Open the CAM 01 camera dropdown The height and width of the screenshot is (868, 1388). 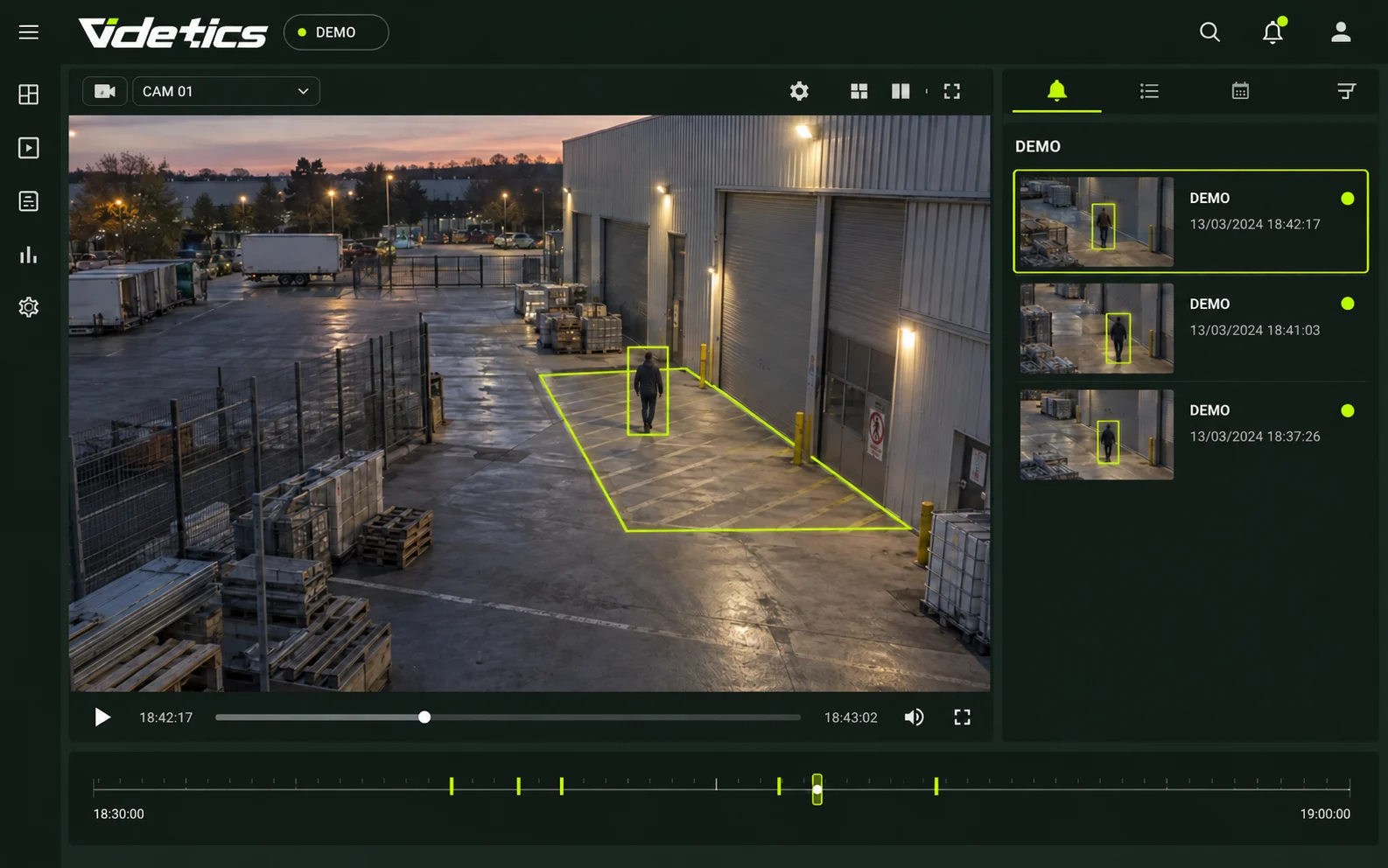(226, 91)
